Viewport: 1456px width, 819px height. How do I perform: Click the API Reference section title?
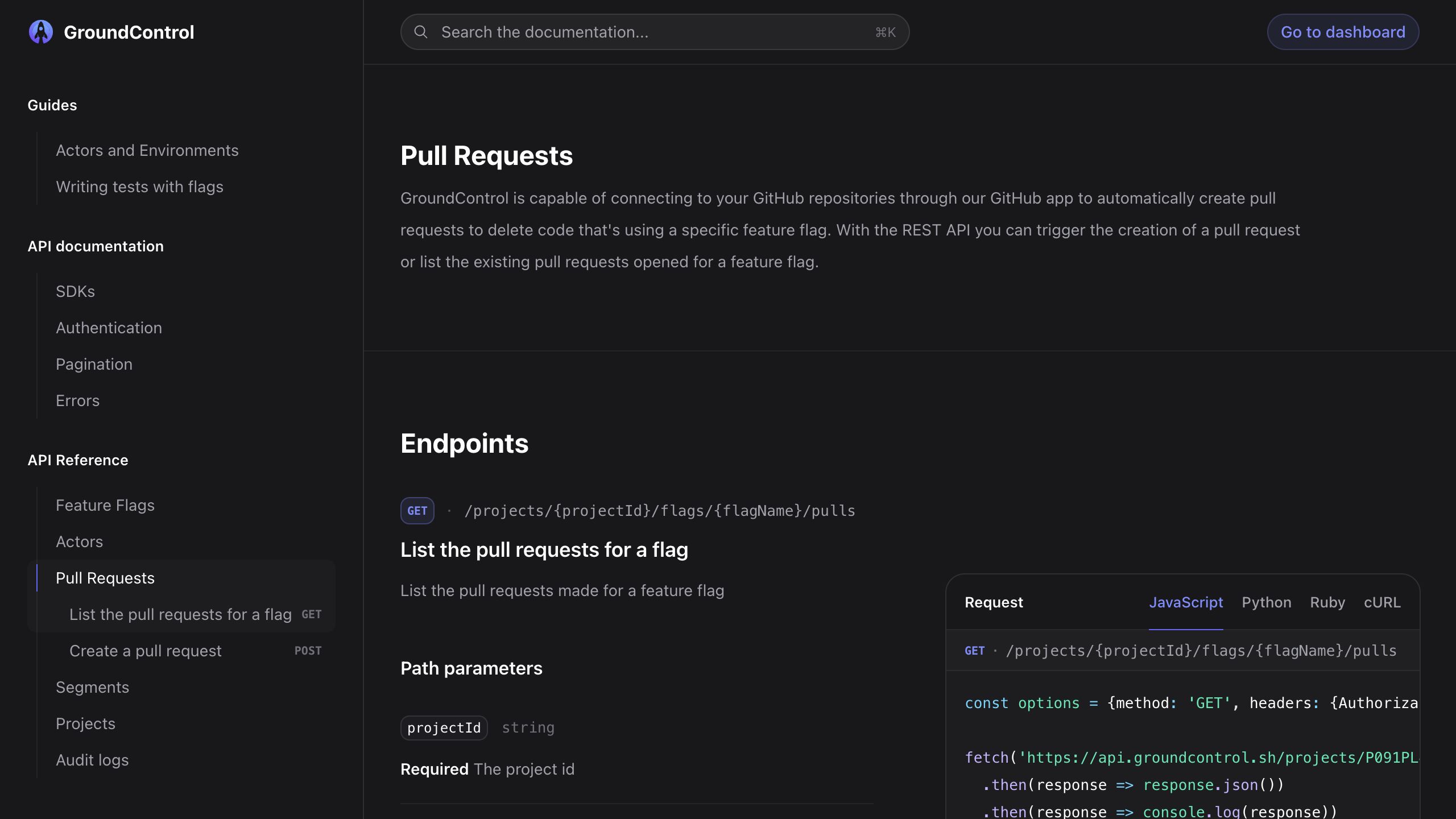tap(78, 460)
